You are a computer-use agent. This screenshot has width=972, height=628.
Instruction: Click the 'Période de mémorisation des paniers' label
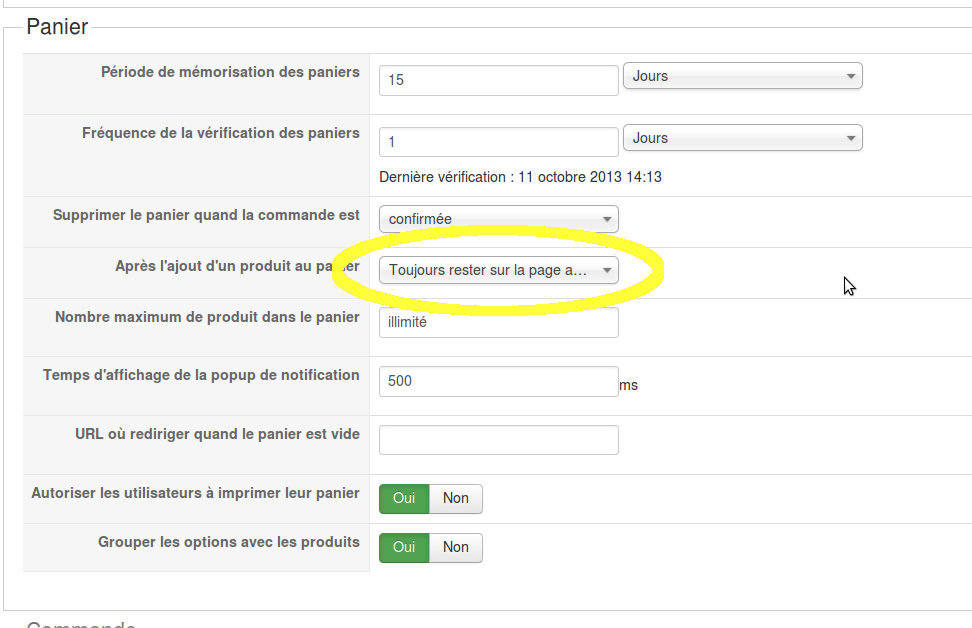click(230, 72)
